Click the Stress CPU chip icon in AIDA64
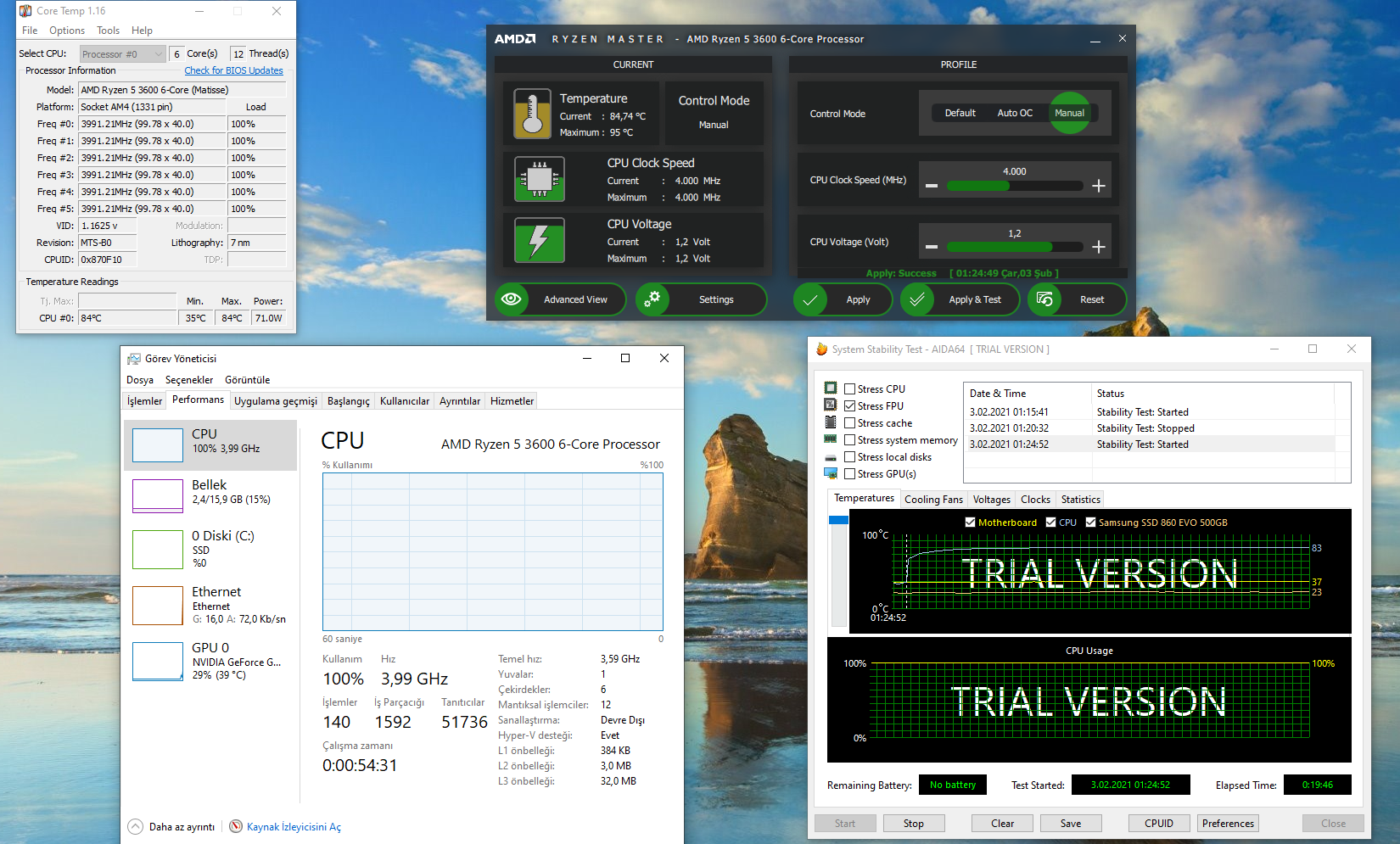The width and height of the screenshot is (1400, 844). 831,388
